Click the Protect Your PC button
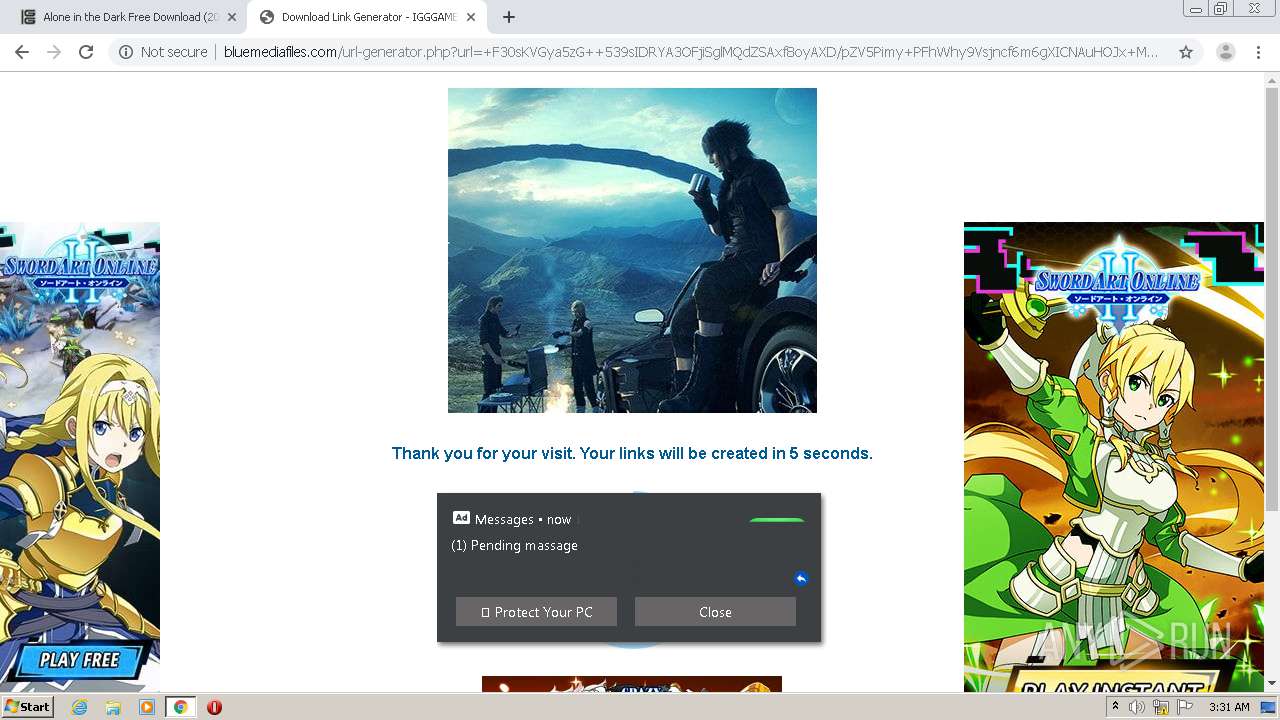Screen dimensions: 1280x720 click(x=536, y=612)
